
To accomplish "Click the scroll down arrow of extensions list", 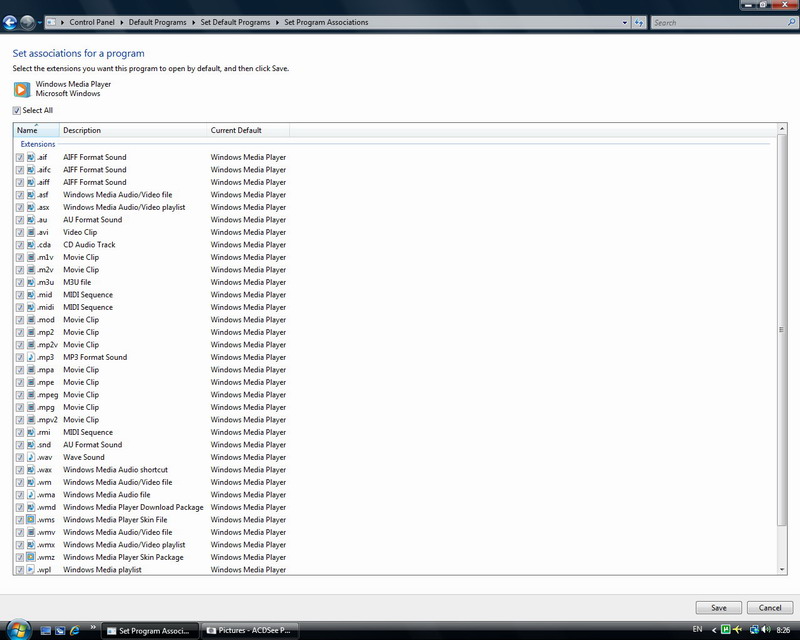I will [782, 569].
